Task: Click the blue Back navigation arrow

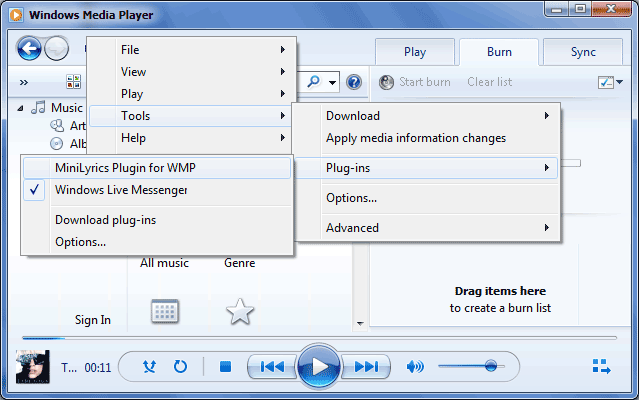Action: (29, 48)
